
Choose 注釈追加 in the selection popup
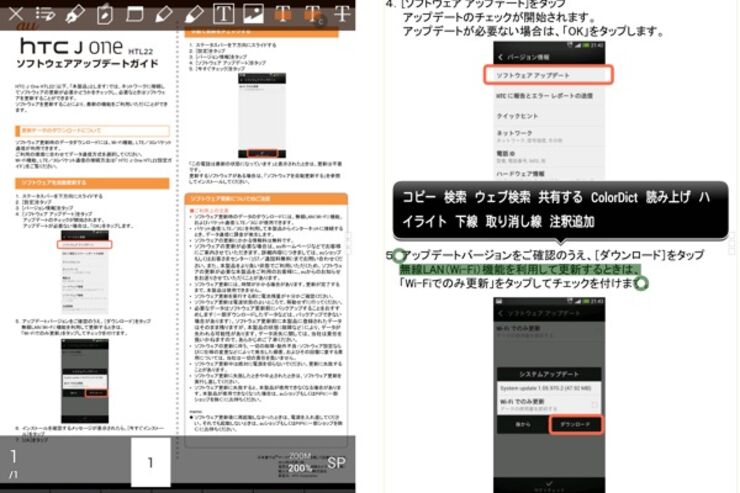[x=572, y=221]
